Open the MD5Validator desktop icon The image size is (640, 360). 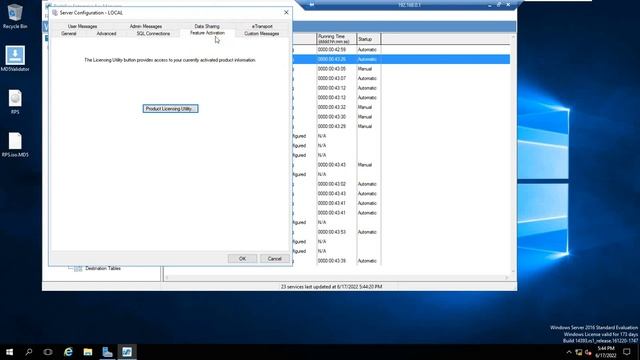[15, 58]
